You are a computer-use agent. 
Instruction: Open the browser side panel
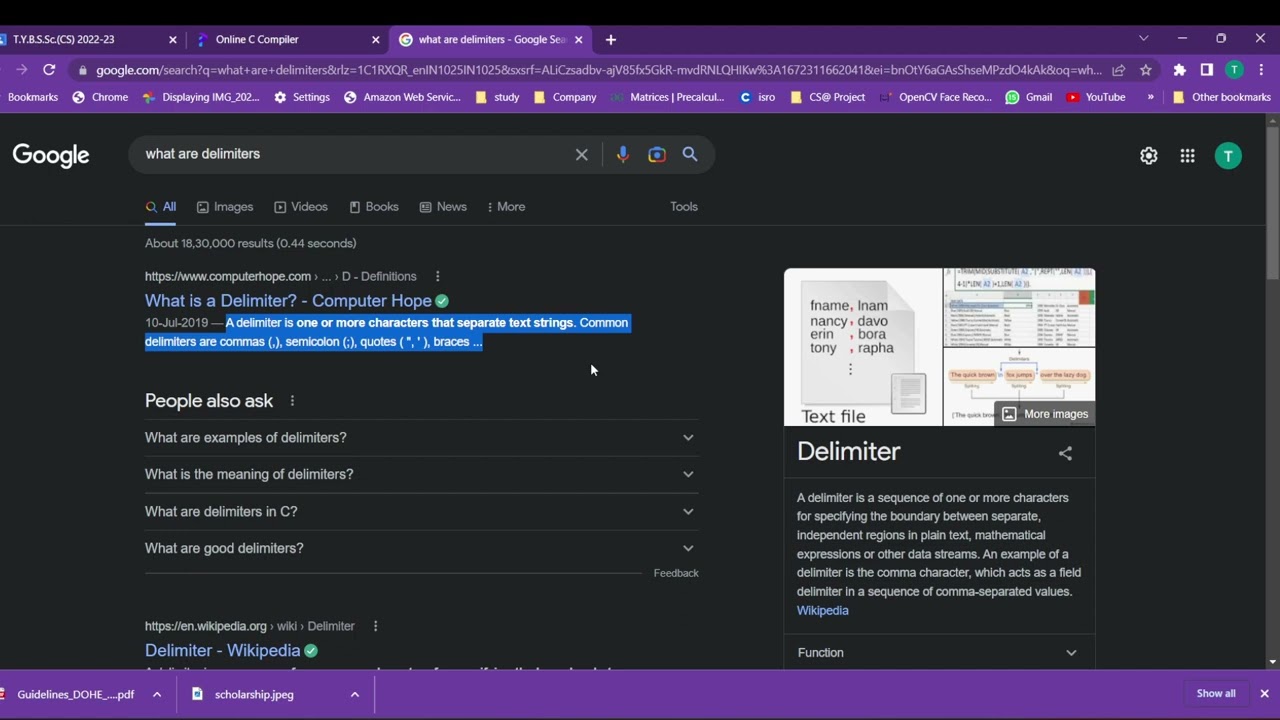click(1207, 70)
